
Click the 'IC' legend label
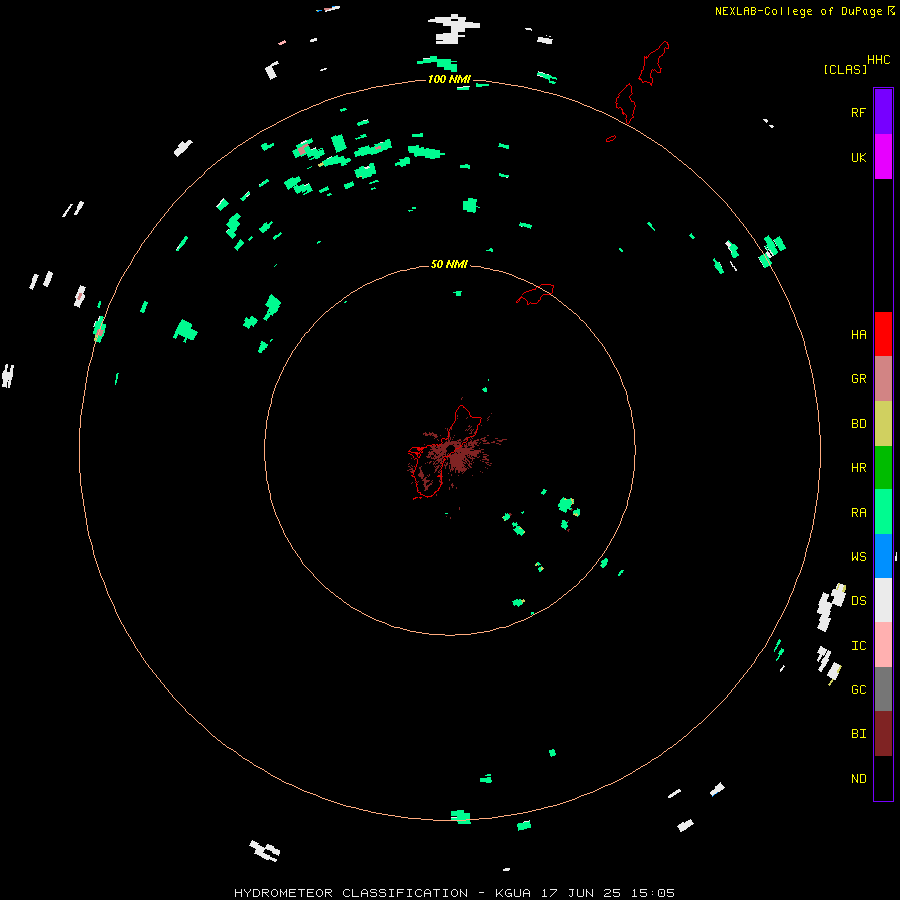click(858, 646)
